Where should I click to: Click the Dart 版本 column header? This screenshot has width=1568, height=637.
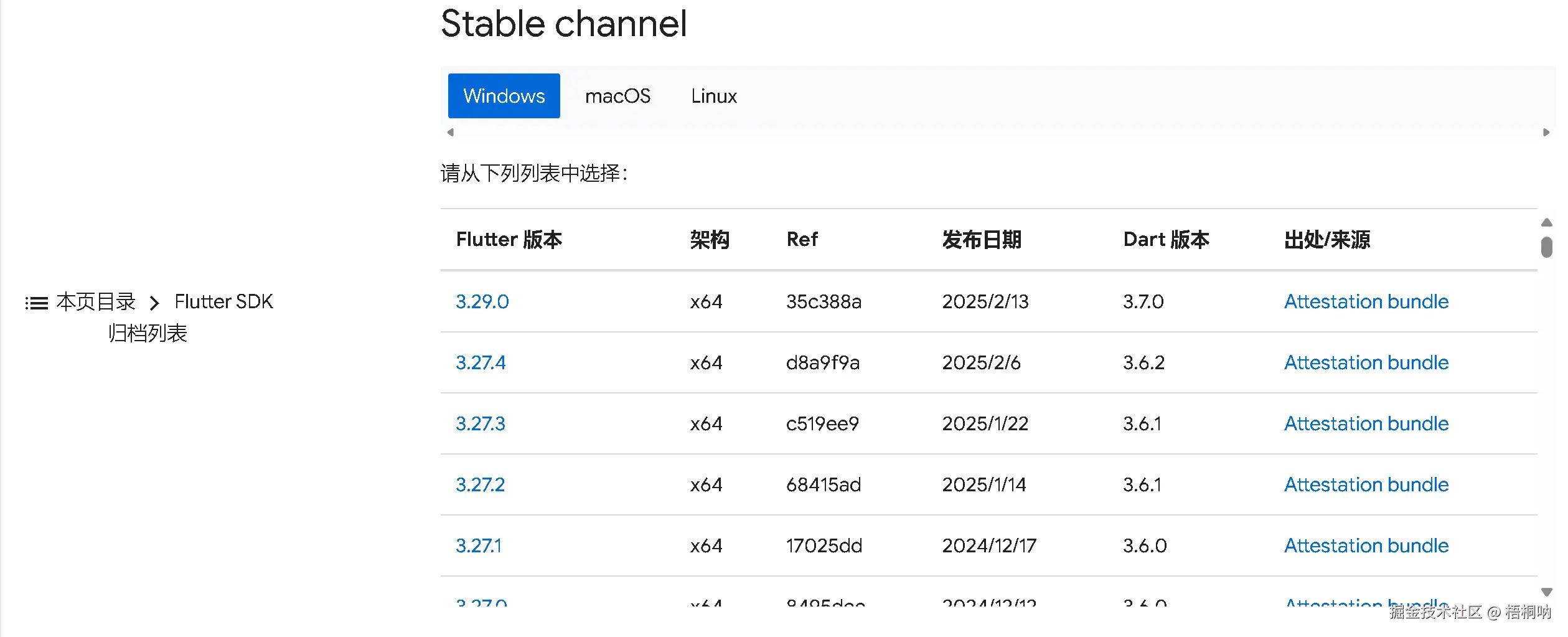1166,240
